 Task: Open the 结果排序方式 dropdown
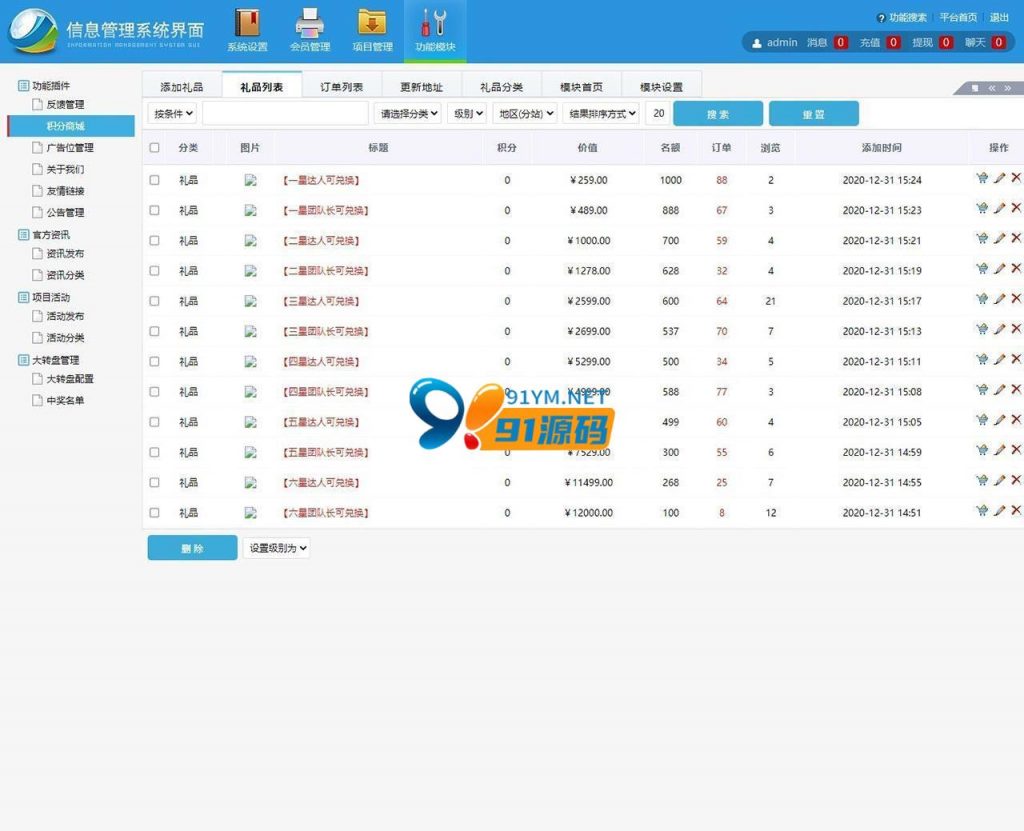(601, 114)
